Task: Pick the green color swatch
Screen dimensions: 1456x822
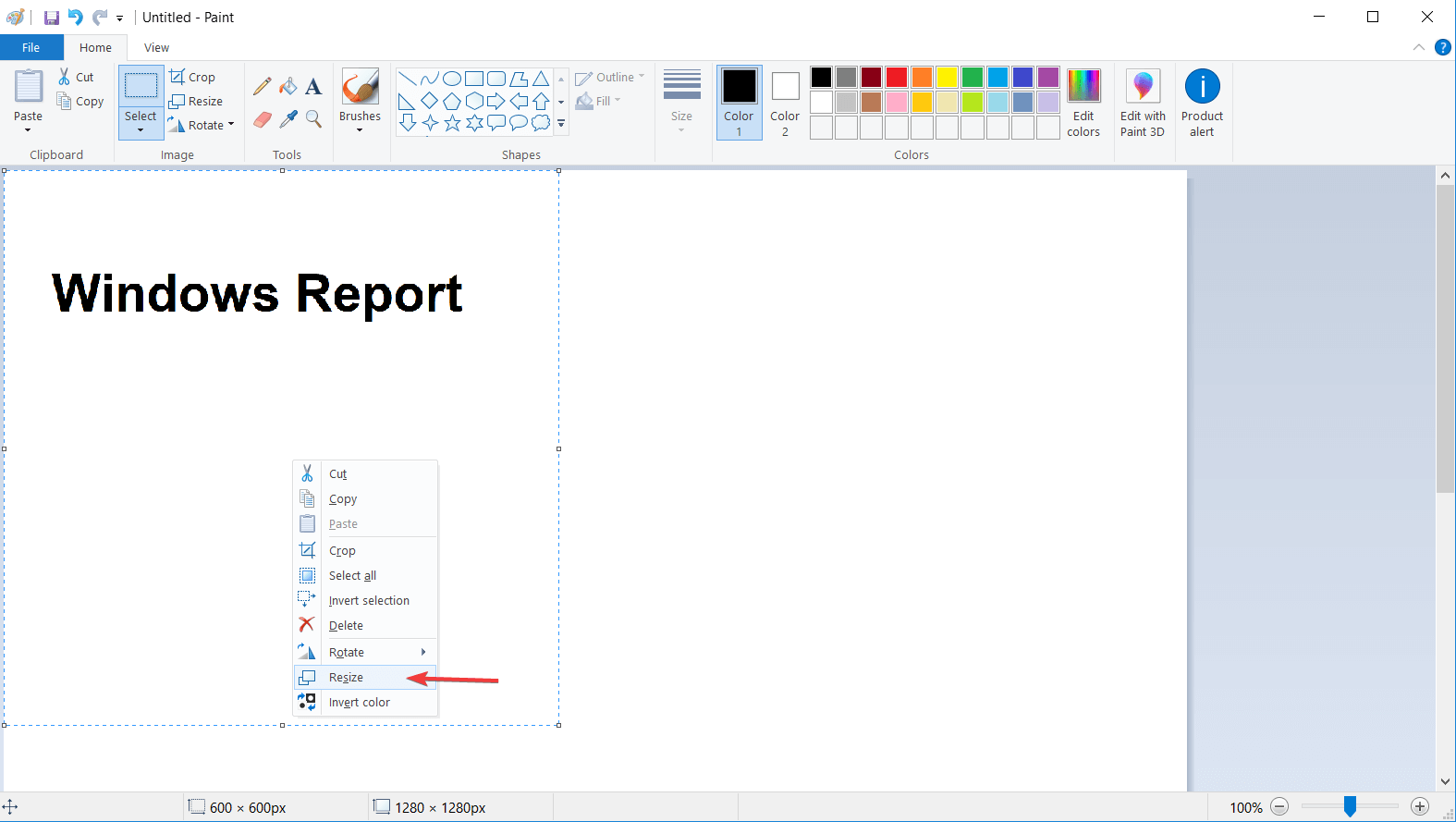Action: click(x=973, y=77)
